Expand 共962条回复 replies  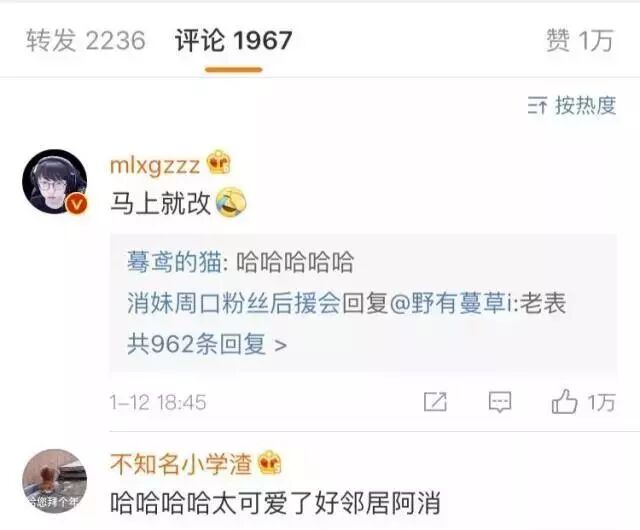(207, 344)
